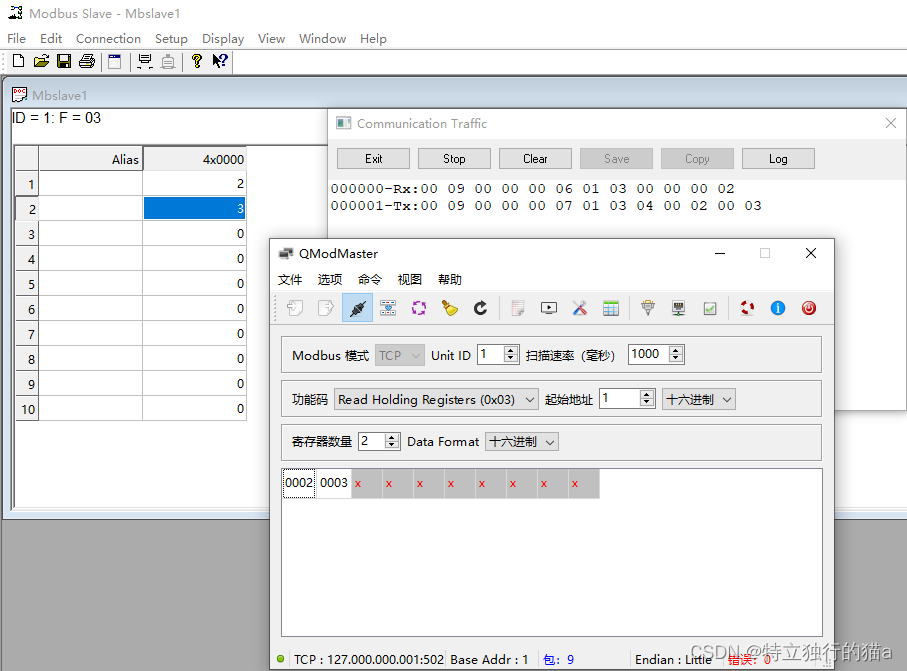Click the Clear button in Communication Traffic
Image resolution: width=907 pixels, height=671 pixels.
click(x=535, y=158)
